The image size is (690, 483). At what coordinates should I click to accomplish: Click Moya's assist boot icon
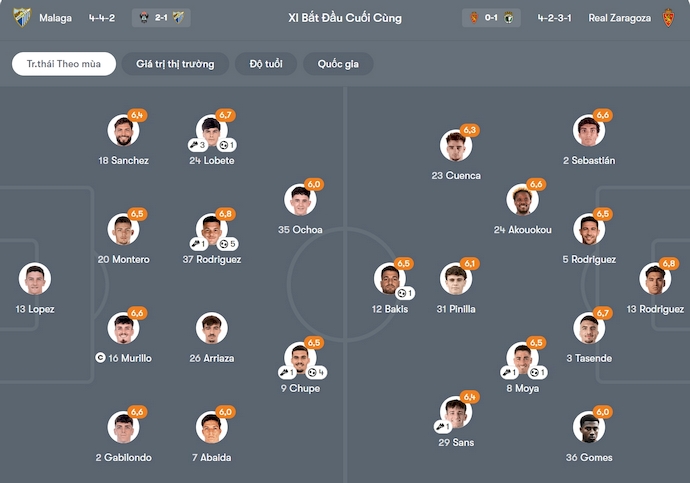(507, 373)
